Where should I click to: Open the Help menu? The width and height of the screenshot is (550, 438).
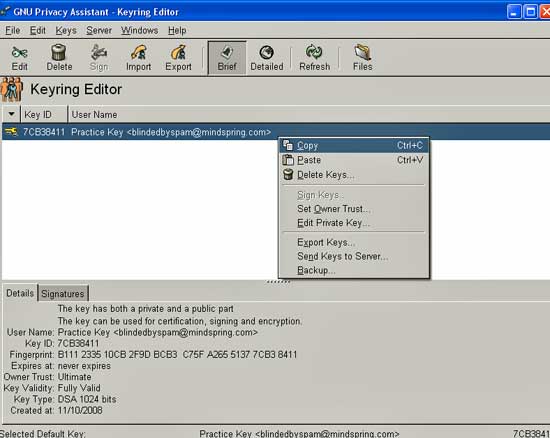177,31
